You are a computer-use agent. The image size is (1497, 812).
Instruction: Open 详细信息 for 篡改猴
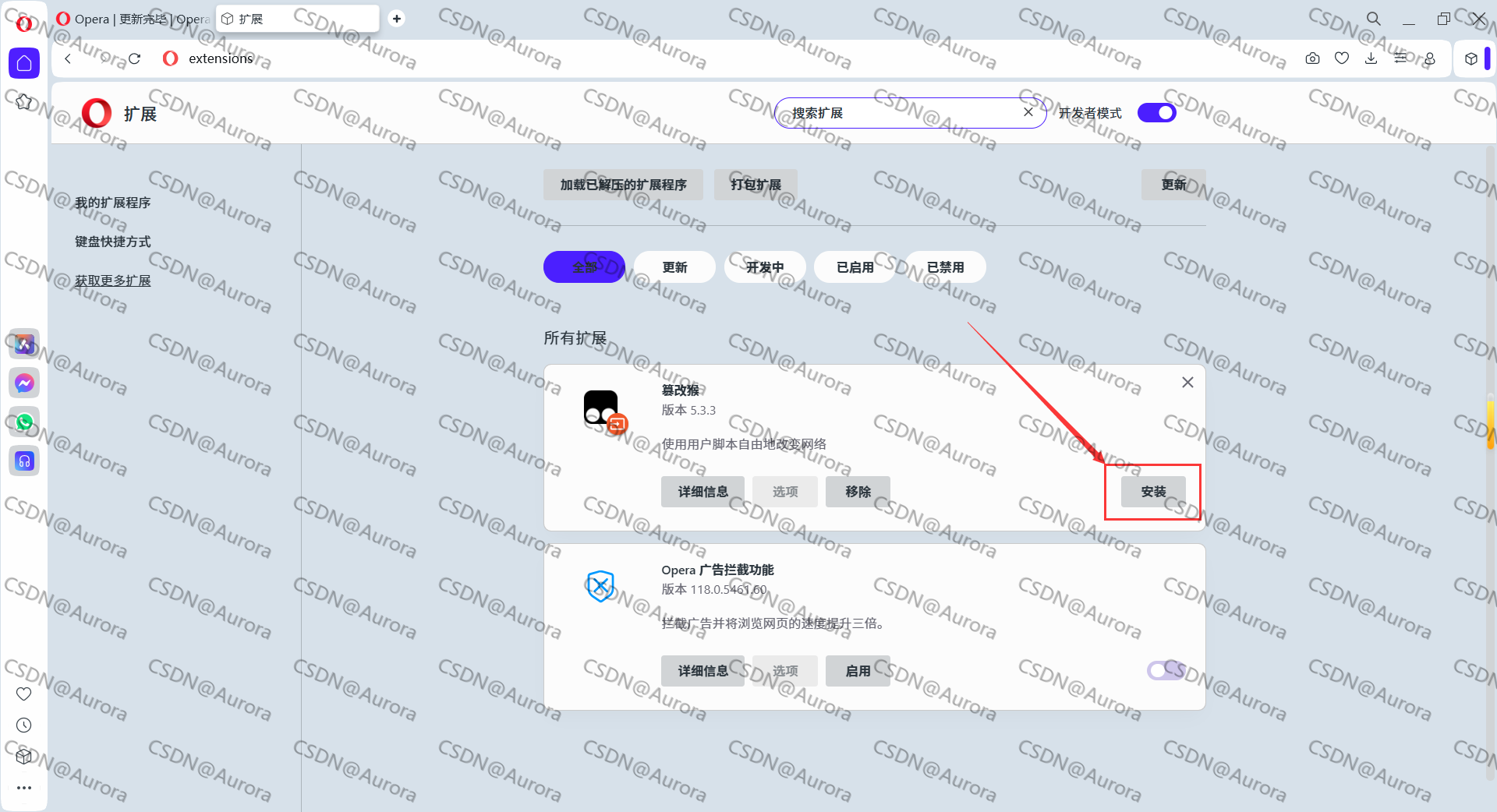(702, 492)
